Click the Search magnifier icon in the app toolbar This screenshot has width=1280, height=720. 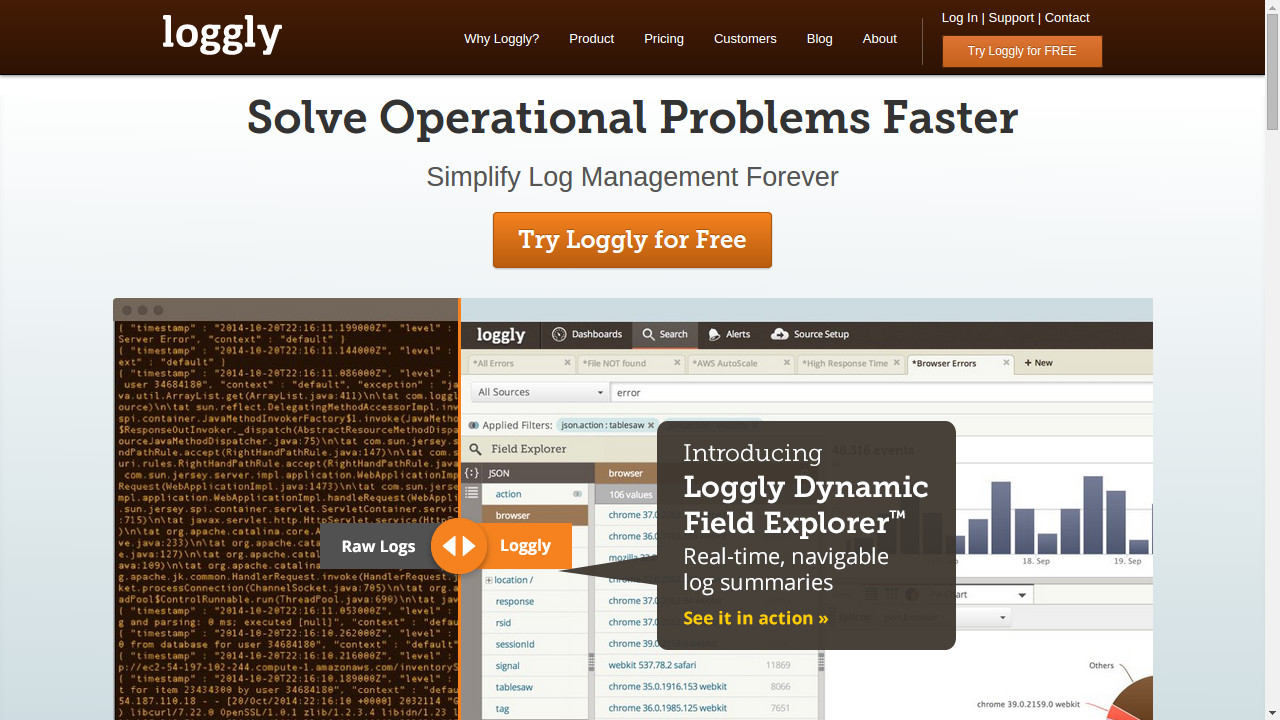[x=648, y=334]
